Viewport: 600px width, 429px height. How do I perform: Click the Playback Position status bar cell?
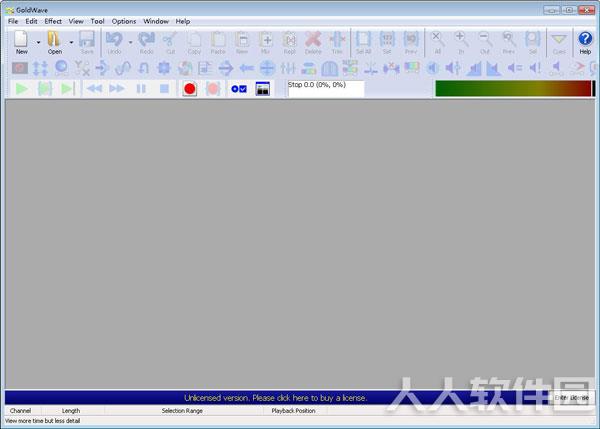293,411
